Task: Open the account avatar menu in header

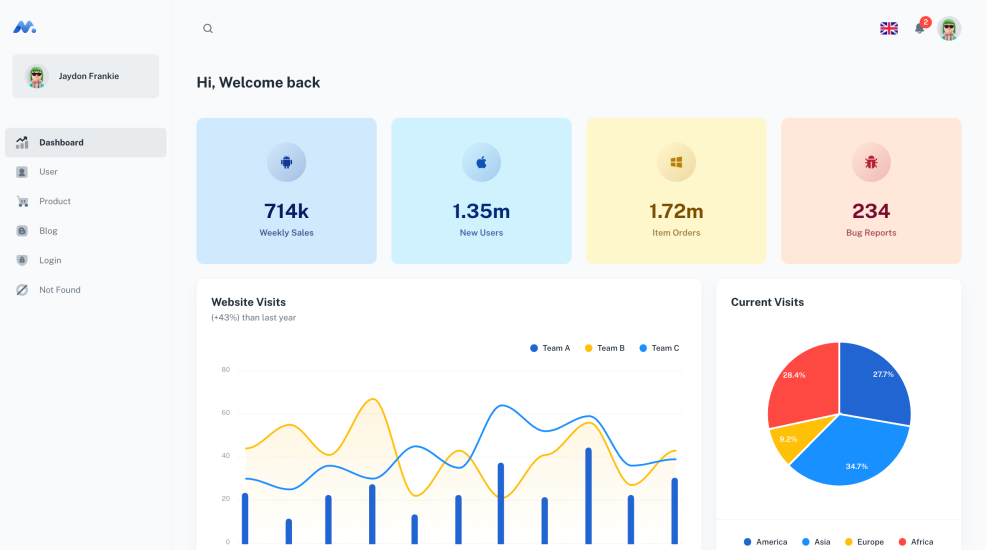Action: [x=949, y=28]
